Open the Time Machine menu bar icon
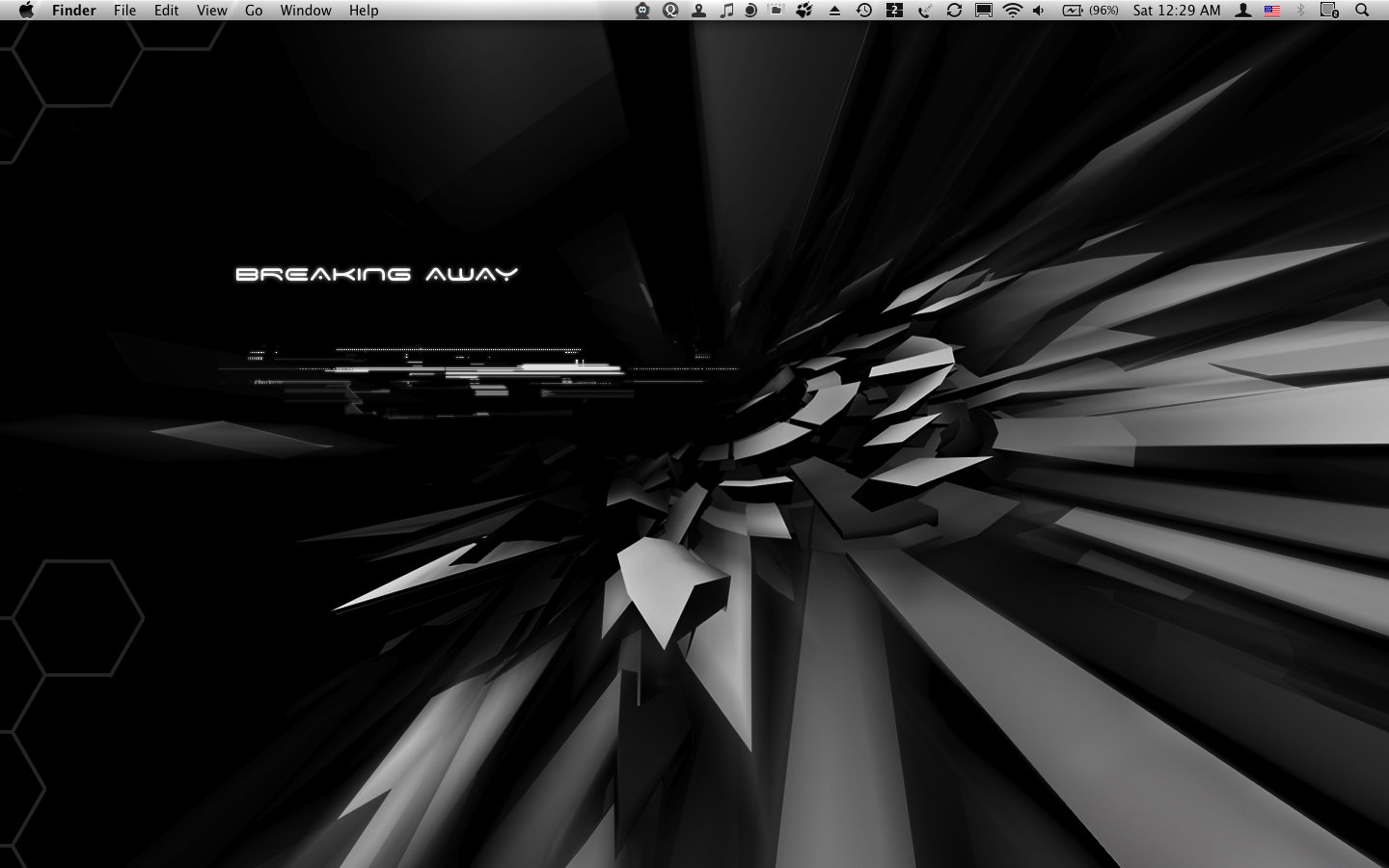Image resolution: width=1389 pixels, height=868 pixels. (x=864, y=11)
